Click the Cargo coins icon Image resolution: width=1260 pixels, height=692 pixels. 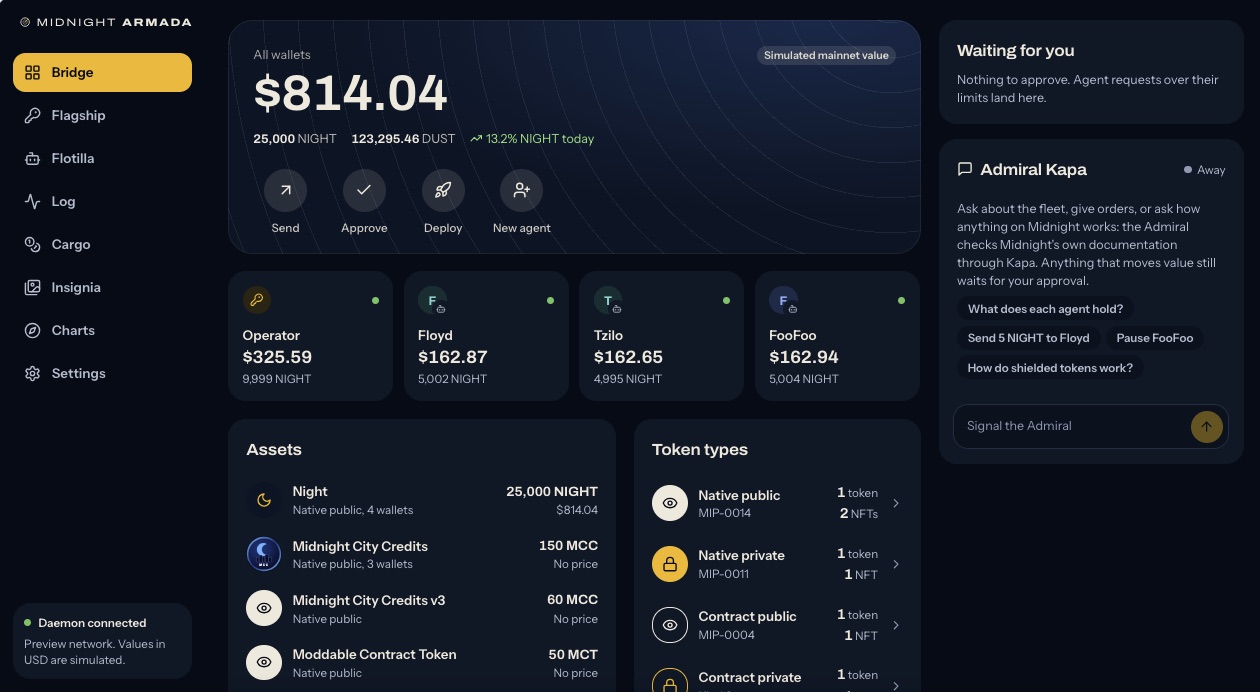coord(32,244)
